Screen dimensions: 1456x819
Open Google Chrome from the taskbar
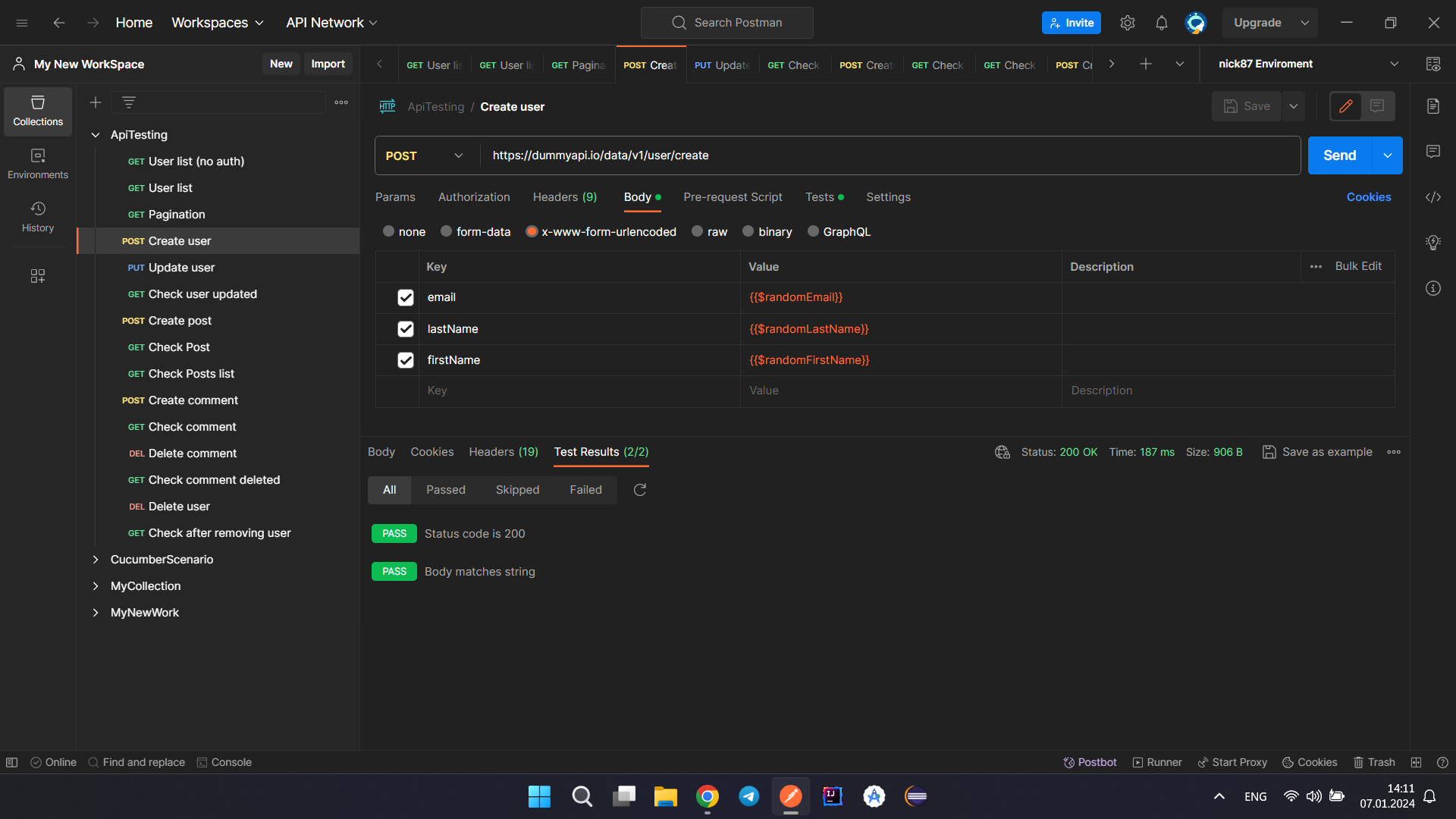point(708,796)
